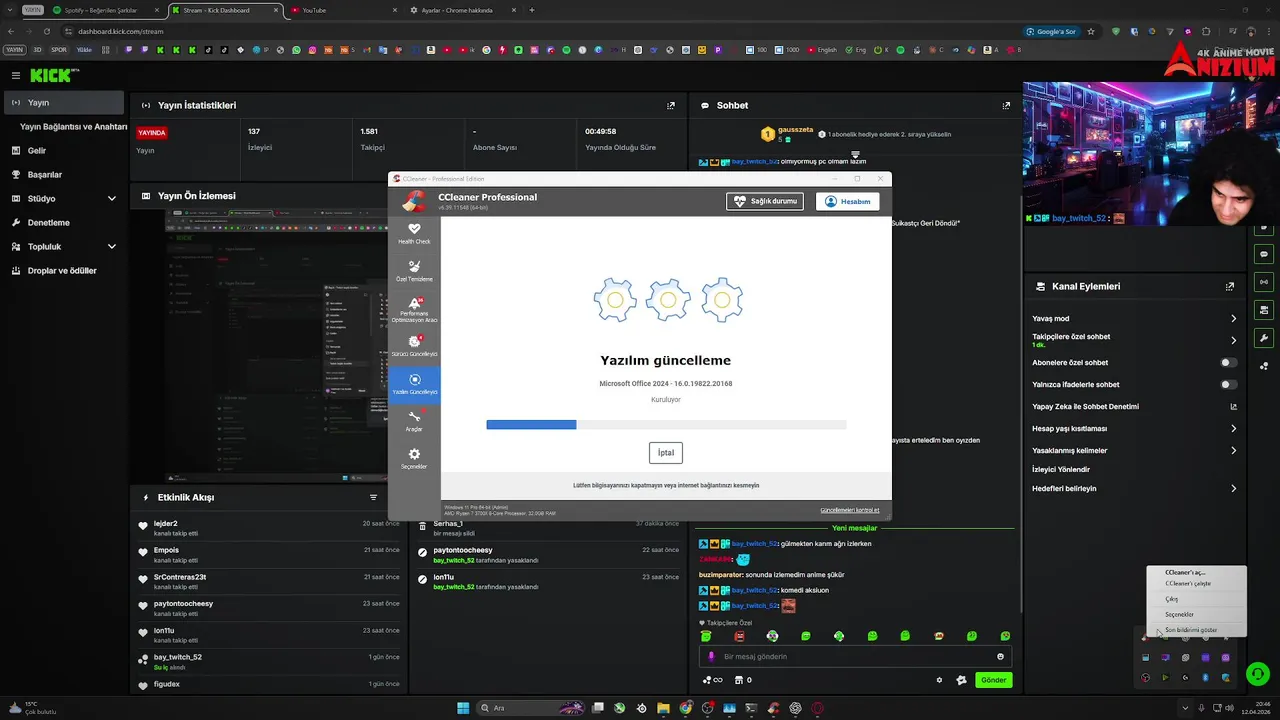1280x720 pixels.
Task: Open emoji picker in chat input
Action: coord(1000,657)
